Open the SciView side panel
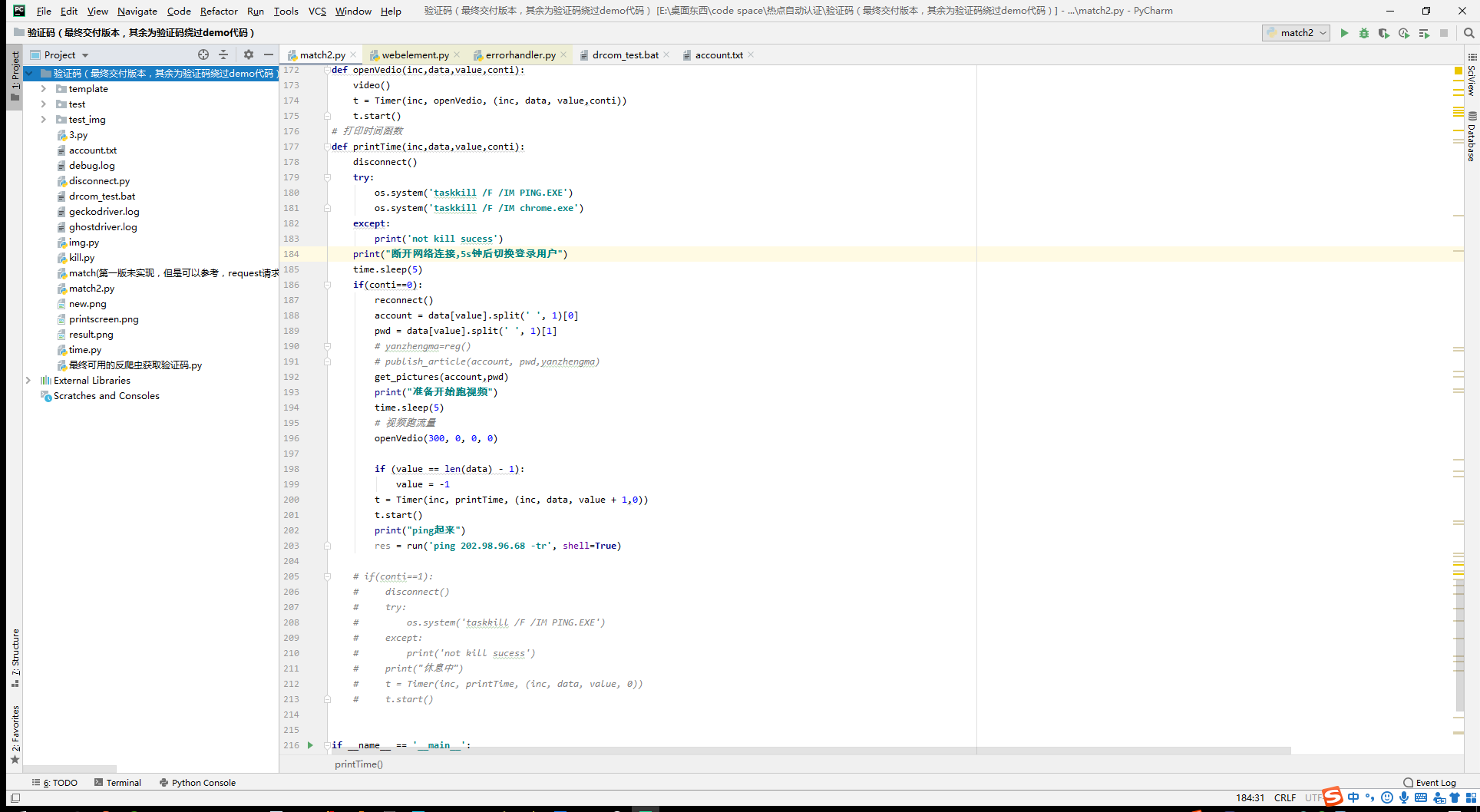Image resolution: width=1480 pixels, height=812 pixels. pyautogui.click(x=1472, y=75)
